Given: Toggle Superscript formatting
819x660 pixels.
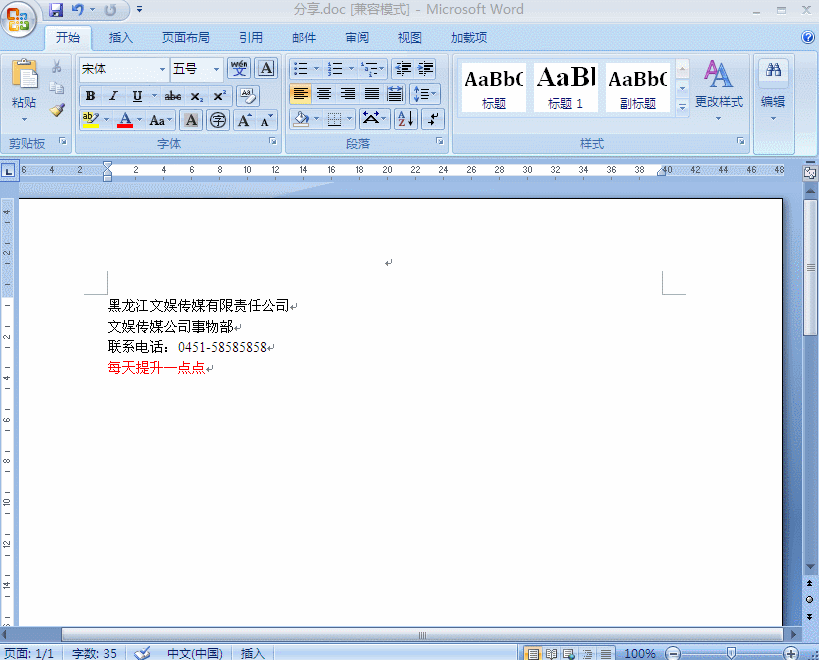Looking at the screenshot, I should coord(219,96).
